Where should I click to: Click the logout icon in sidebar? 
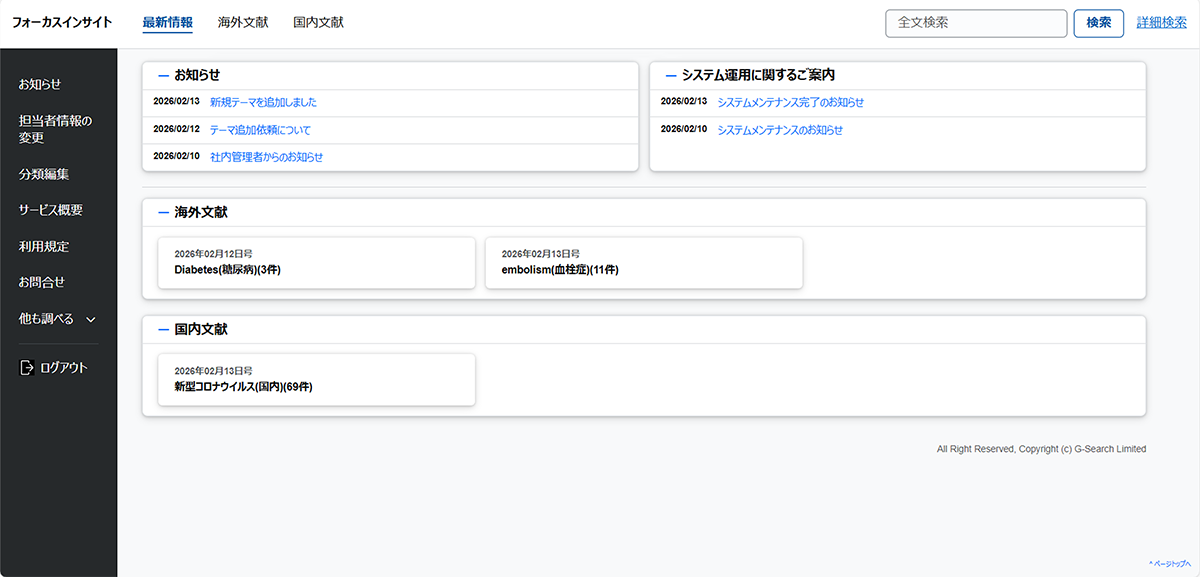27,368
